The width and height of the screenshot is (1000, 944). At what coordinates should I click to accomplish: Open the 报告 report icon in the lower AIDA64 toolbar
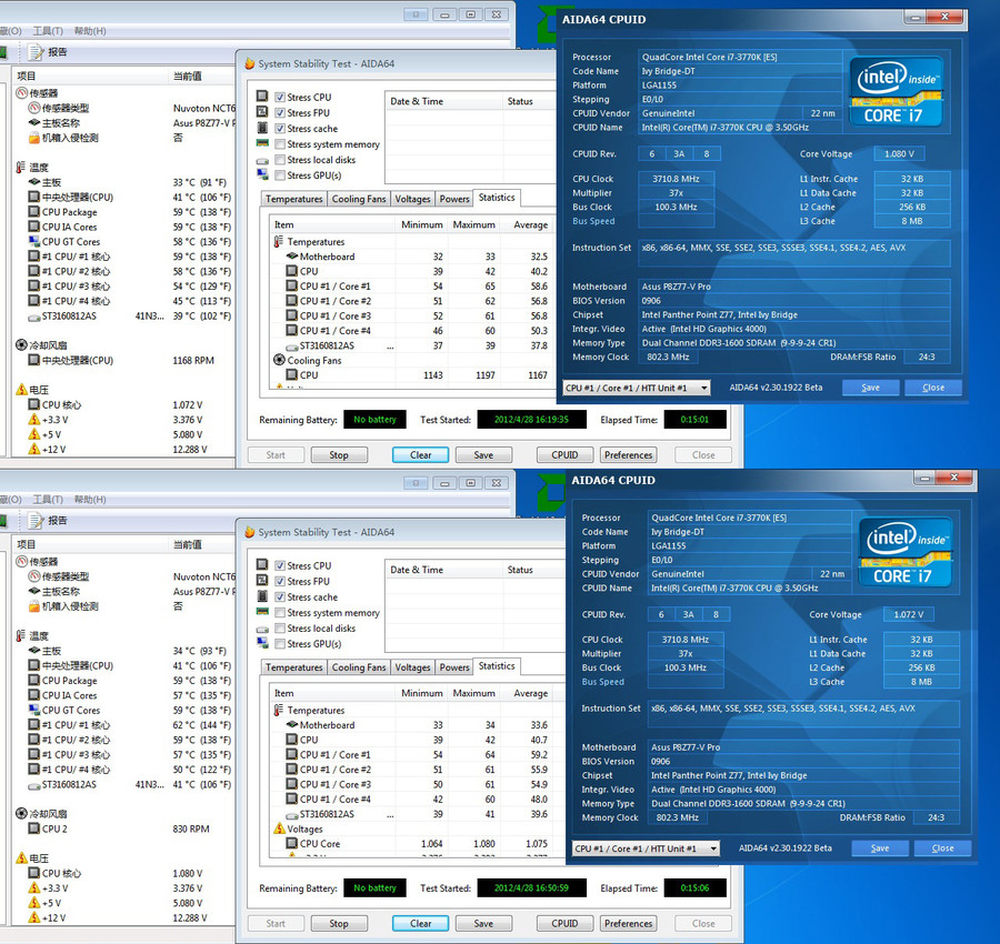tap(36, 520)
